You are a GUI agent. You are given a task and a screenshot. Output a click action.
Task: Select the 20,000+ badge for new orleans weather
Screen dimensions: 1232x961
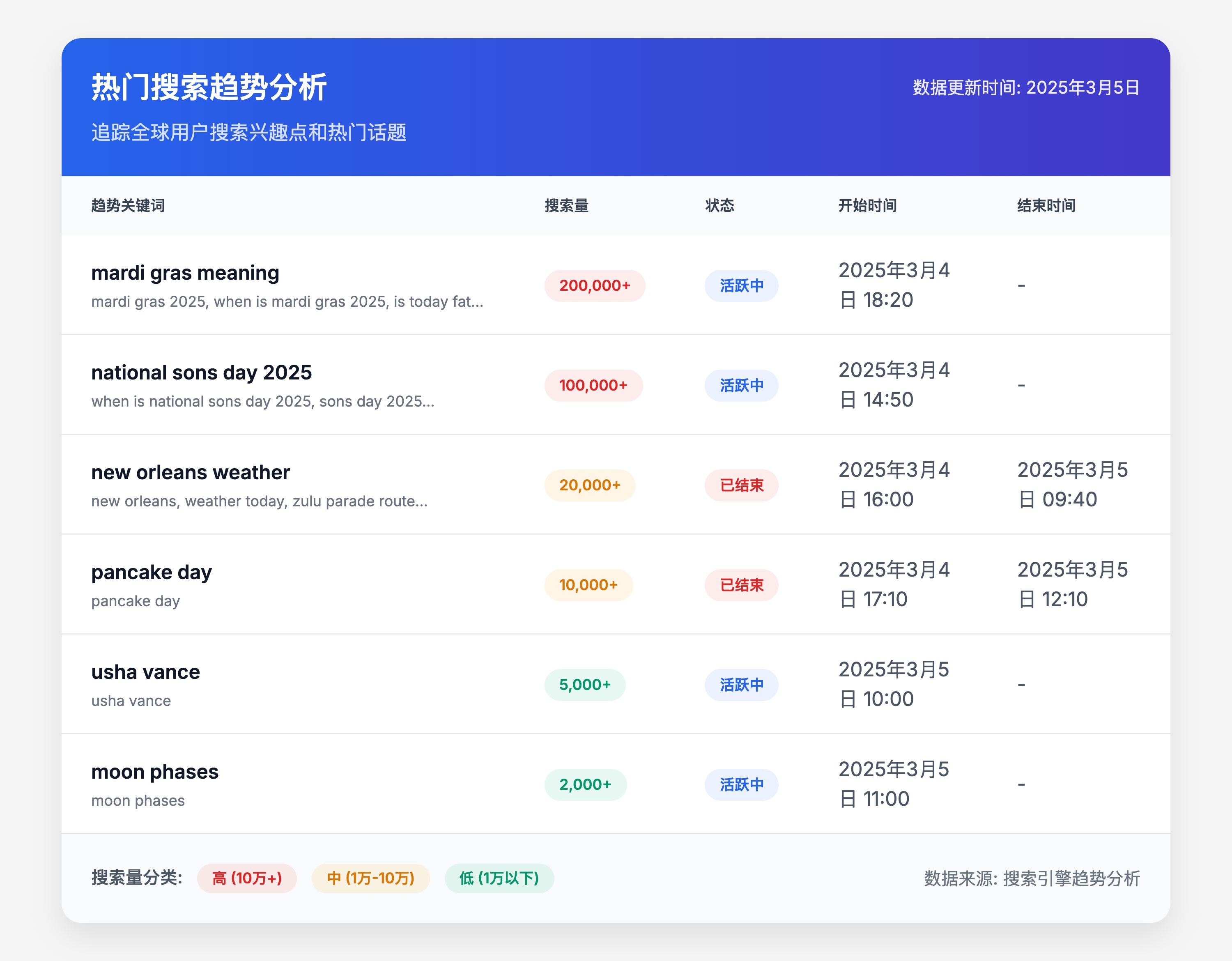[x=589, y=485]
